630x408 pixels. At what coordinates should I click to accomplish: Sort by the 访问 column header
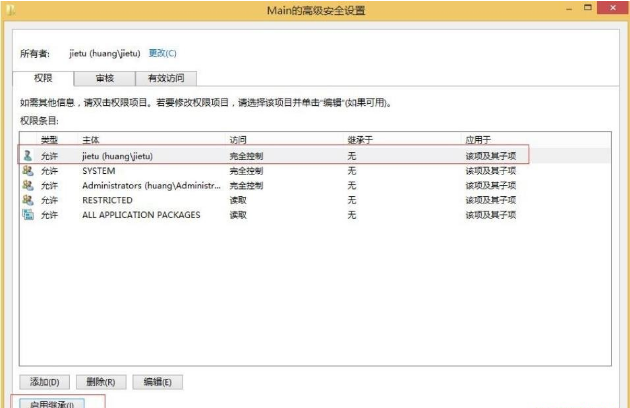[238, 140]
